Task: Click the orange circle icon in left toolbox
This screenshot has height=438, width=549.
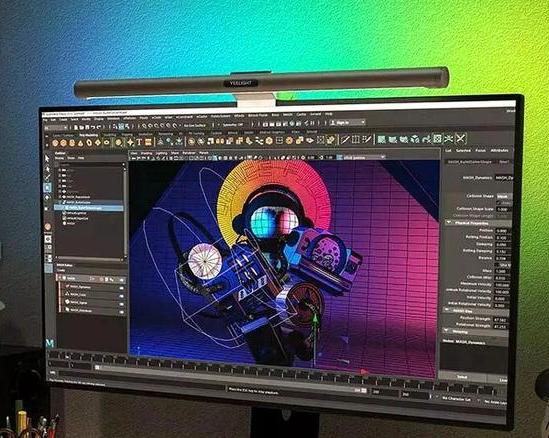Action: pos(48,227)
